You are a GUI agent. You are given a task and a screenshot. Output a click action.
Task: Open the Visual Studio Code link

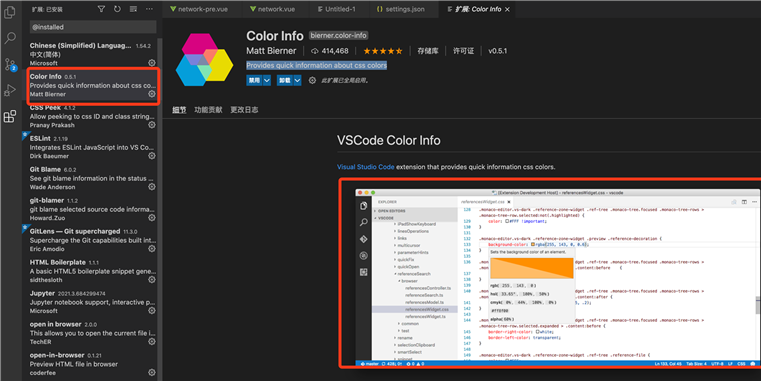tap(365, 166)
